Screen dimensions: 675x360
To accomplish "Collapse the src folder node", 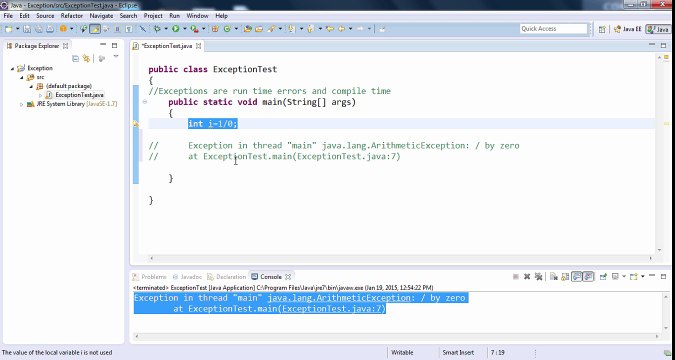I will 22,78.
